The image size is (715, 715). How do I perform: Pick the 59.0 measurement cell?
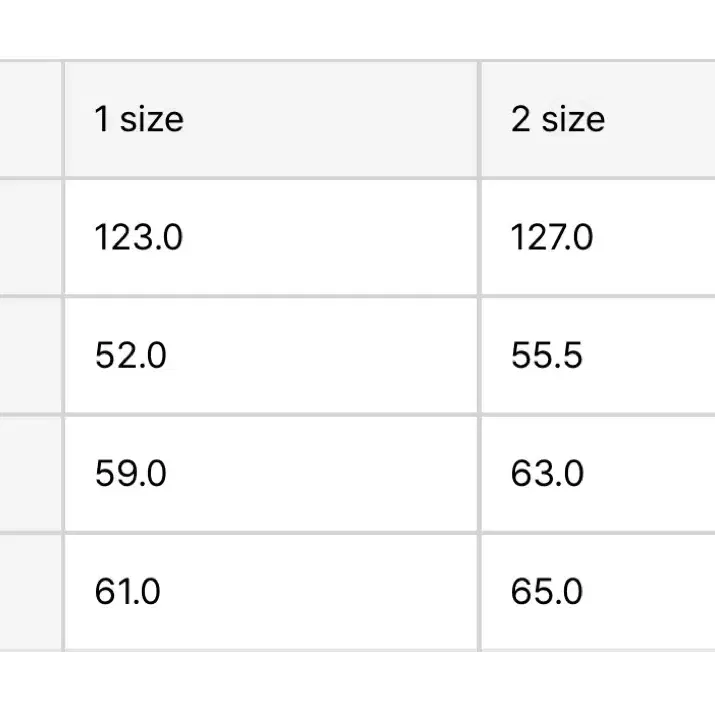(271, 474)
